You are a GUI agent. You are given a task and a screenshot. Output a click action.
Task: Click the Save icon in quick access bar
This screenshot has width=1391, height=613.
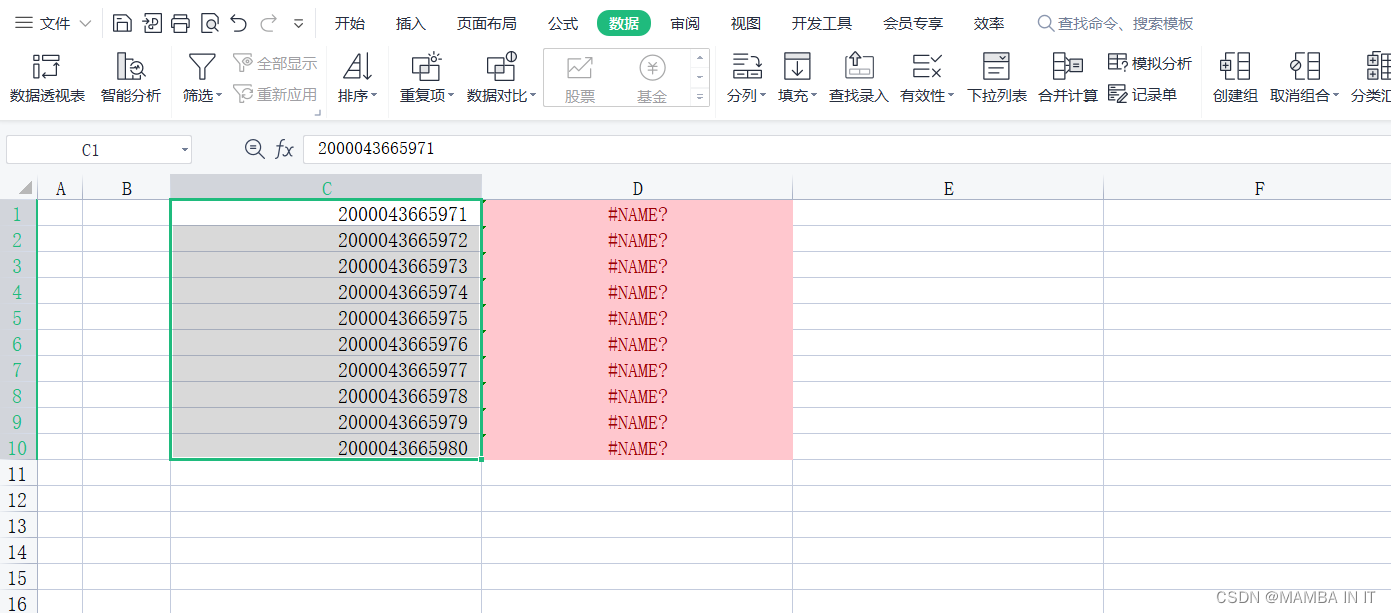tap(122, 23)
